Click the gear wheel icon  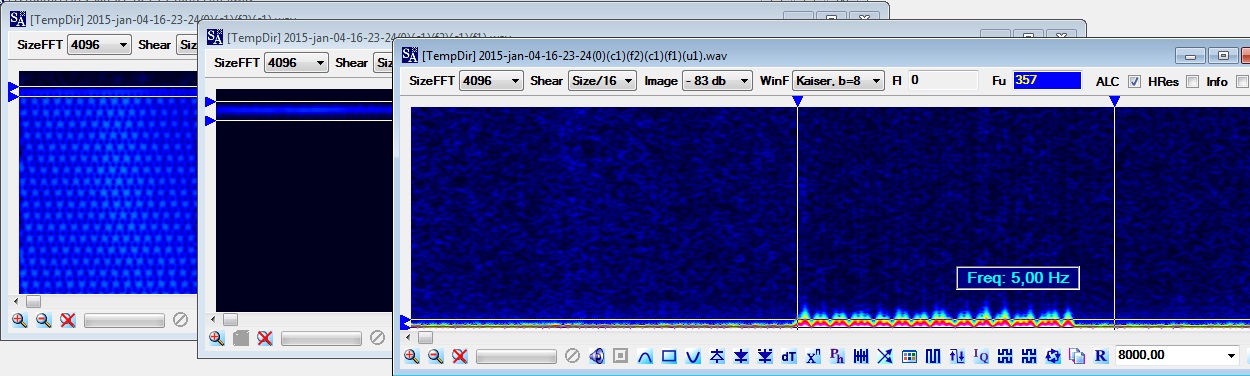point(1053,356)
